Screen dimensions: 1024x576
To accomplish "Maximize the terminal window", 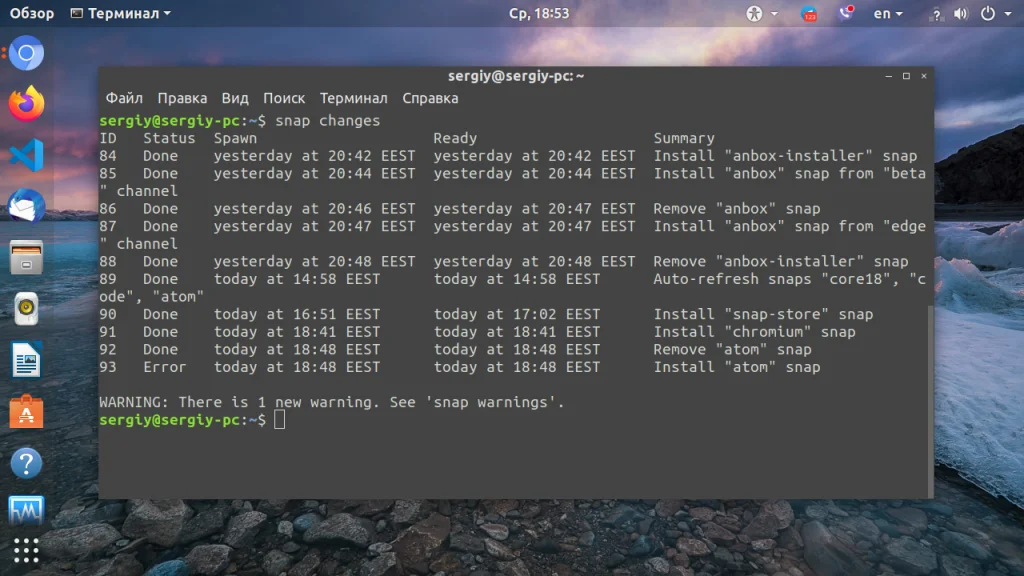I will [906, 76].
